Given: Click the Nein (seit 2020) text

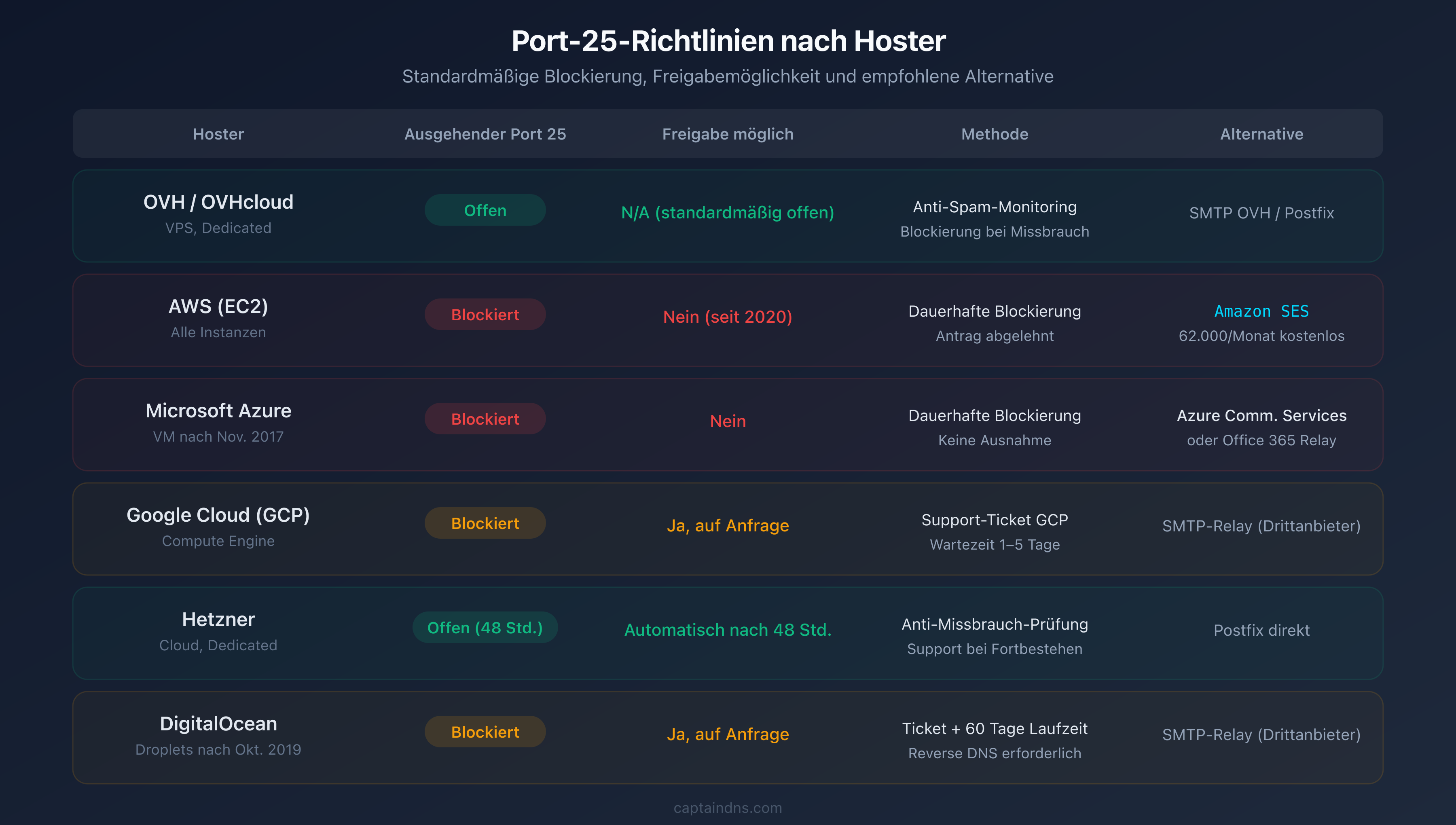Looking at the screenshot, I should click(x=728, y=316).
